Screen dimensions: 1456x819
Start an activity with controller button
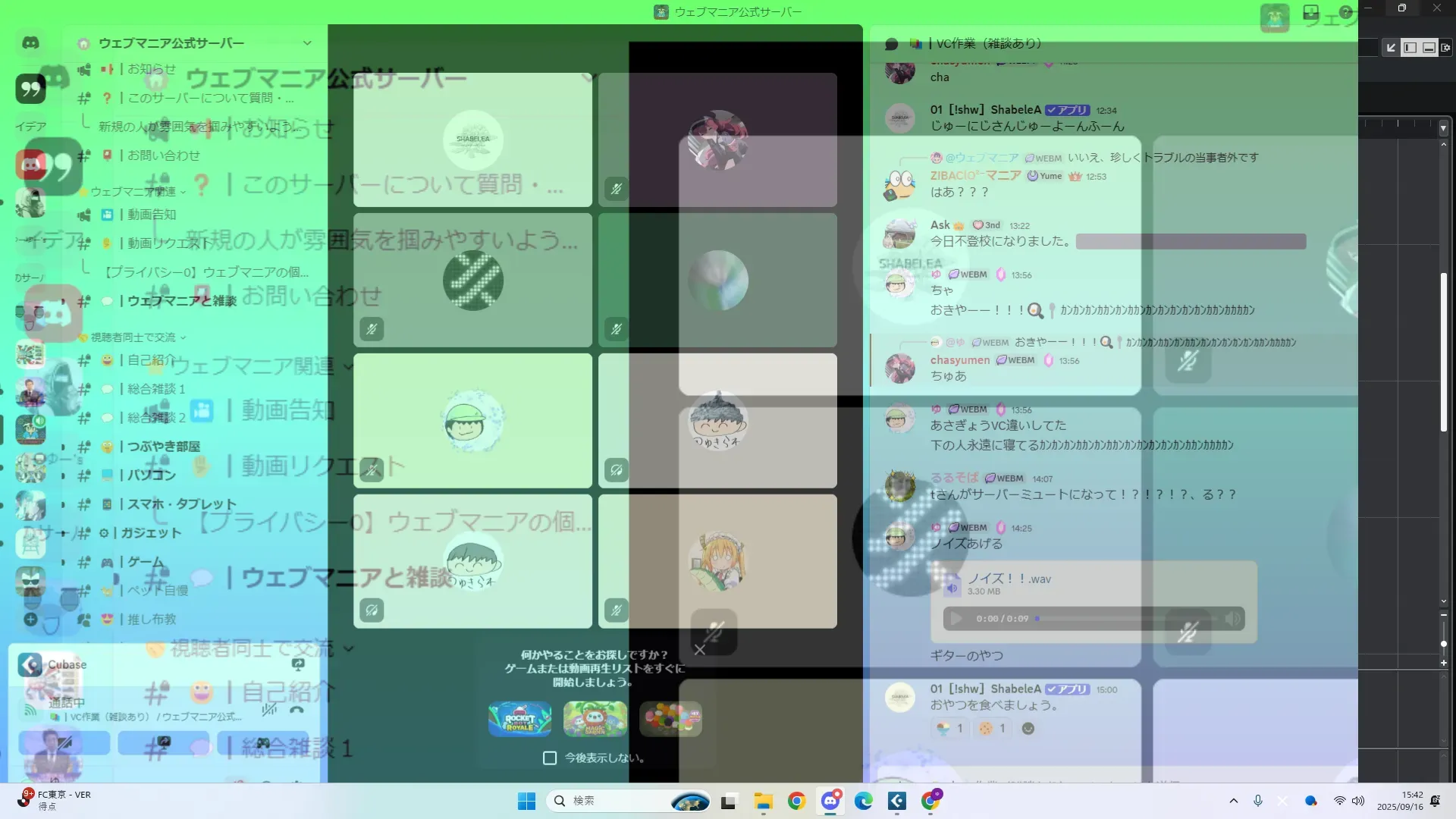tap(262, 742)
